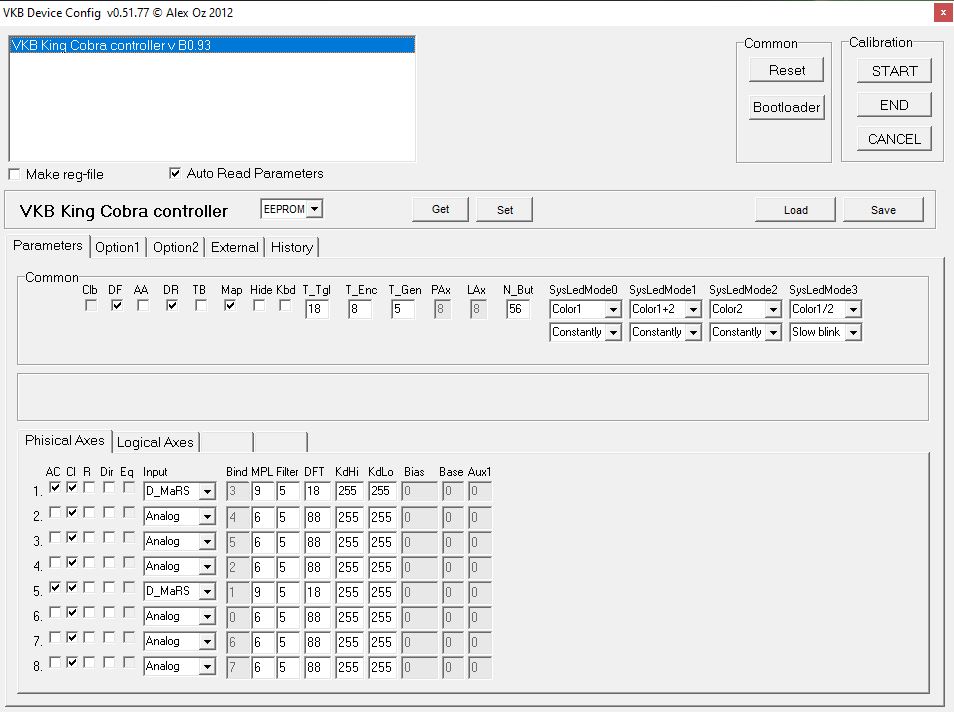Toggle AC checkbox for axis 1
Image resolution: width=954 pixels, height=712 pixels.
click(55, 487)
